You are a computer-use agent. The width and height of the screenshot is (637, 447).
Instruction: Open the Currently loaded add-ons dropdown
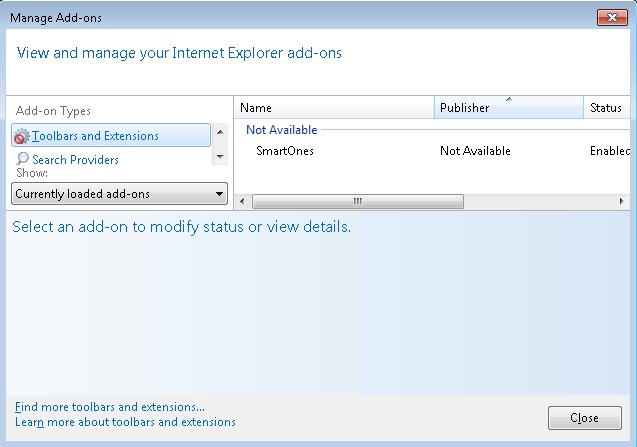119,194
